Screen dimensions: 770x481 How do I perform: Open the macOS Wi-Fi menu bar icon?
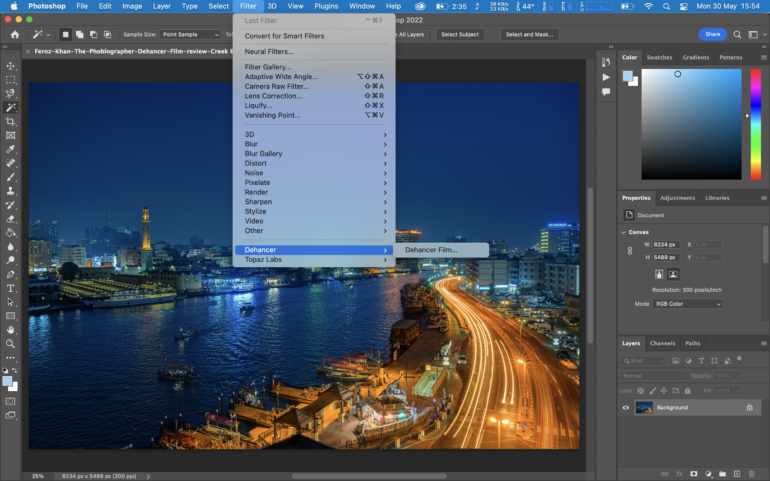tap(649, 6)
